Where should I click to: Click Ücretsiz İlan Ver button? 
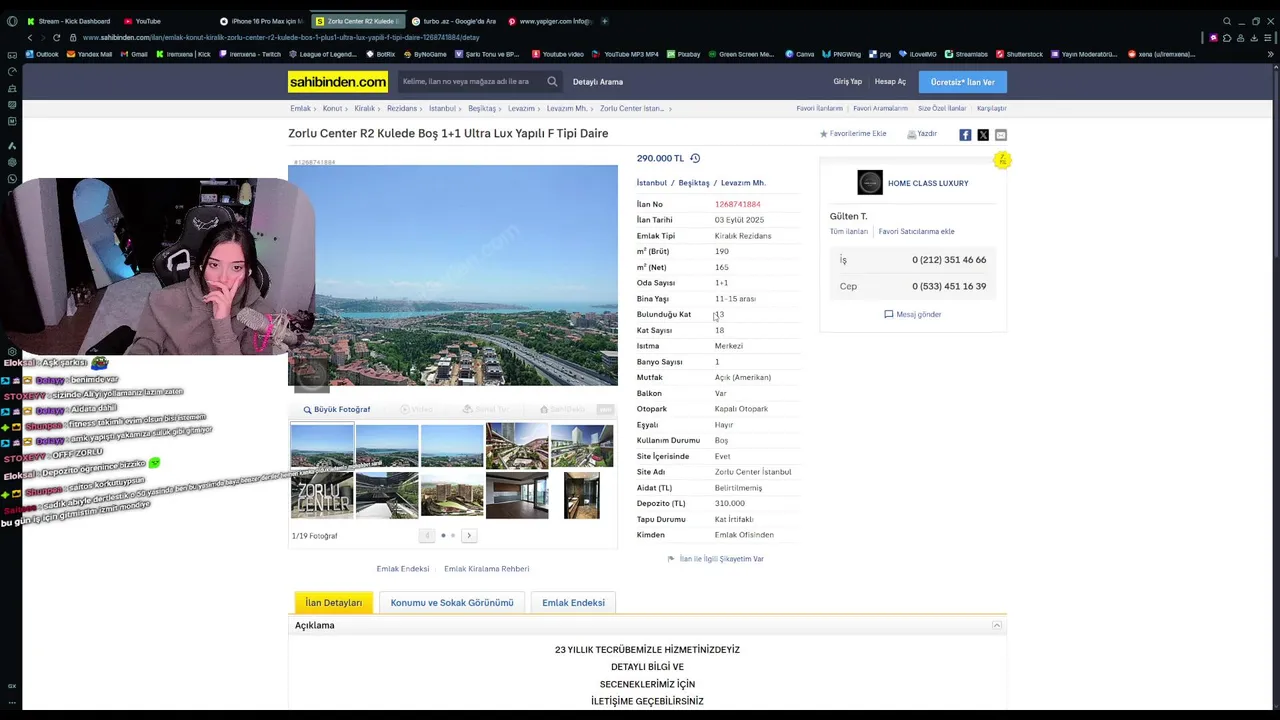(x=963, y=82)
